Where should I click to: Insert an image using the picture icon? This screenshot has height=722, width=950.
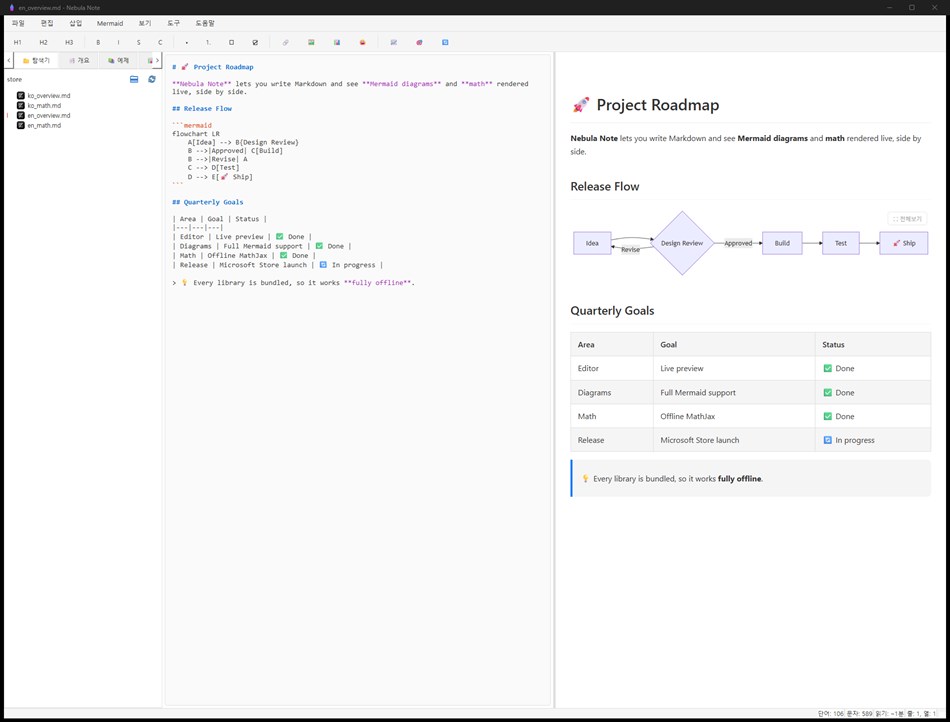pos(311,42)
